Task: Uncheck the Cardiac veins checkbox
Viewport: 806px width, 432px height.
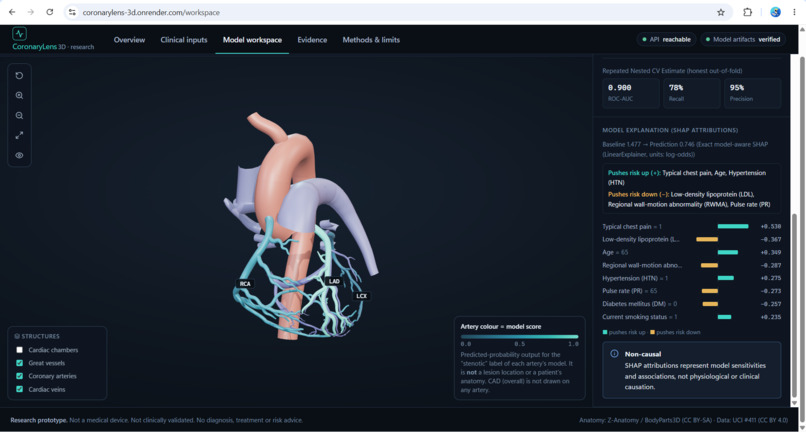Action: (20, 389)
